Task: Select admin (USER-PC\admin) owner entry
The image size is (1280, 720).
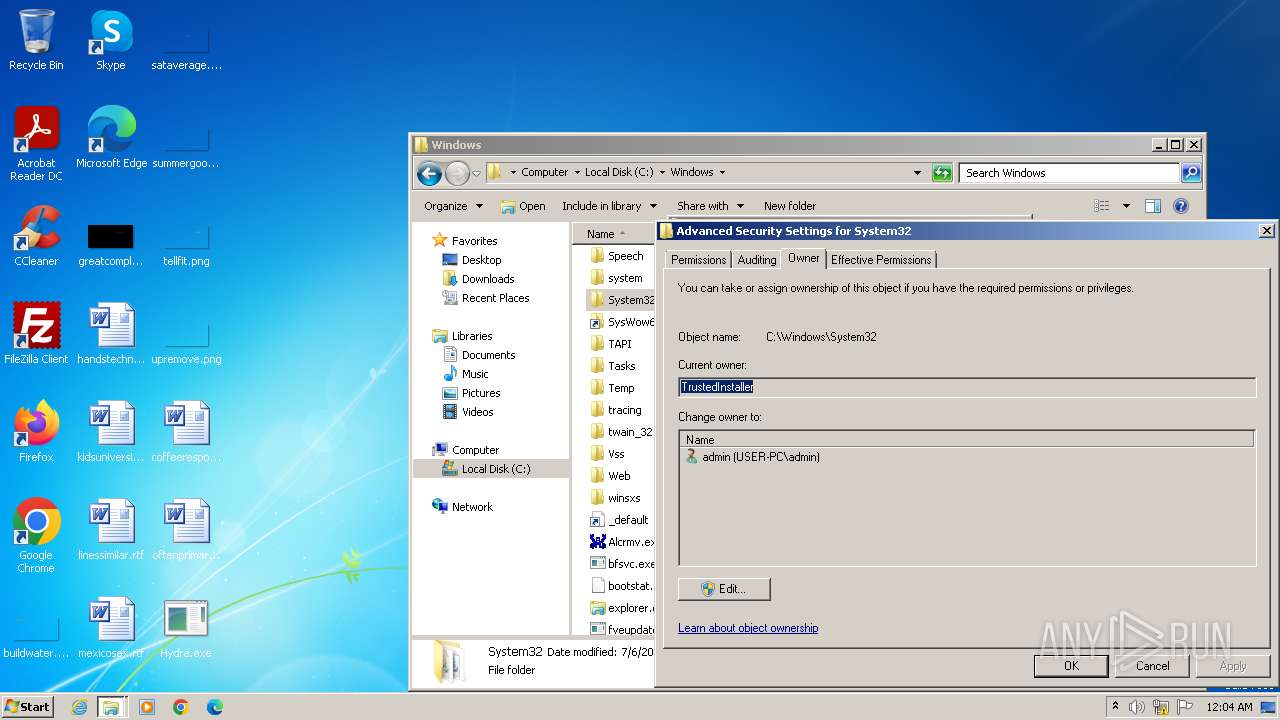Action: coord(752,457)
